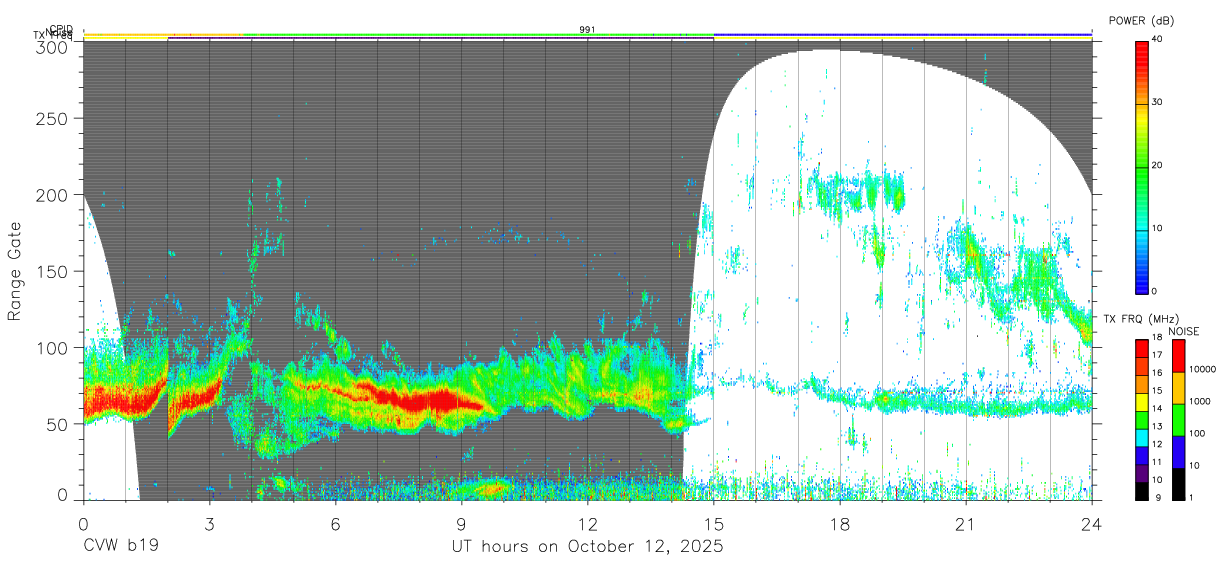Click the '21' tick on UT hours axis
The width and height of the screenshot is (1228, 567).
(x=966, y=523)
